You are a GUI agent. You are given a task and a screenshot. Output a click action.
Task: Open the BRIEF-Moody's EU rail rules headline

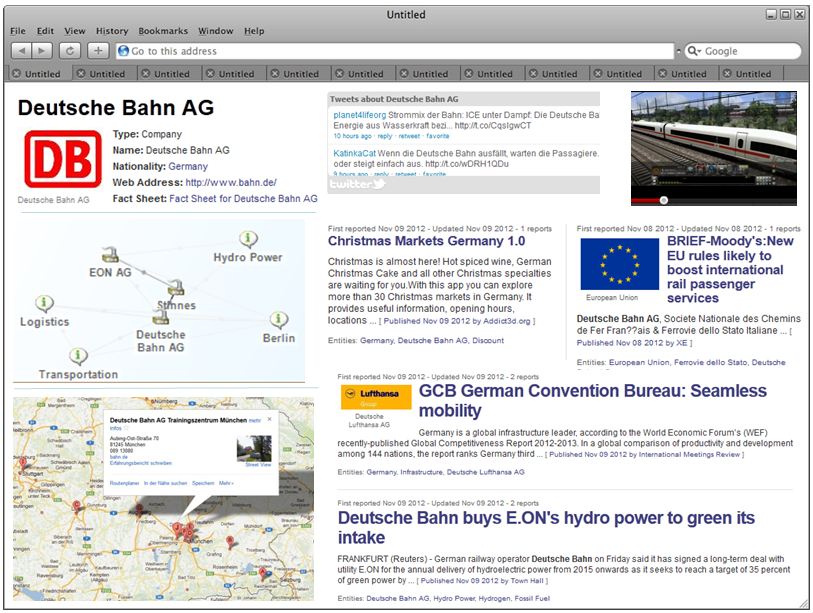coord(730,270)
